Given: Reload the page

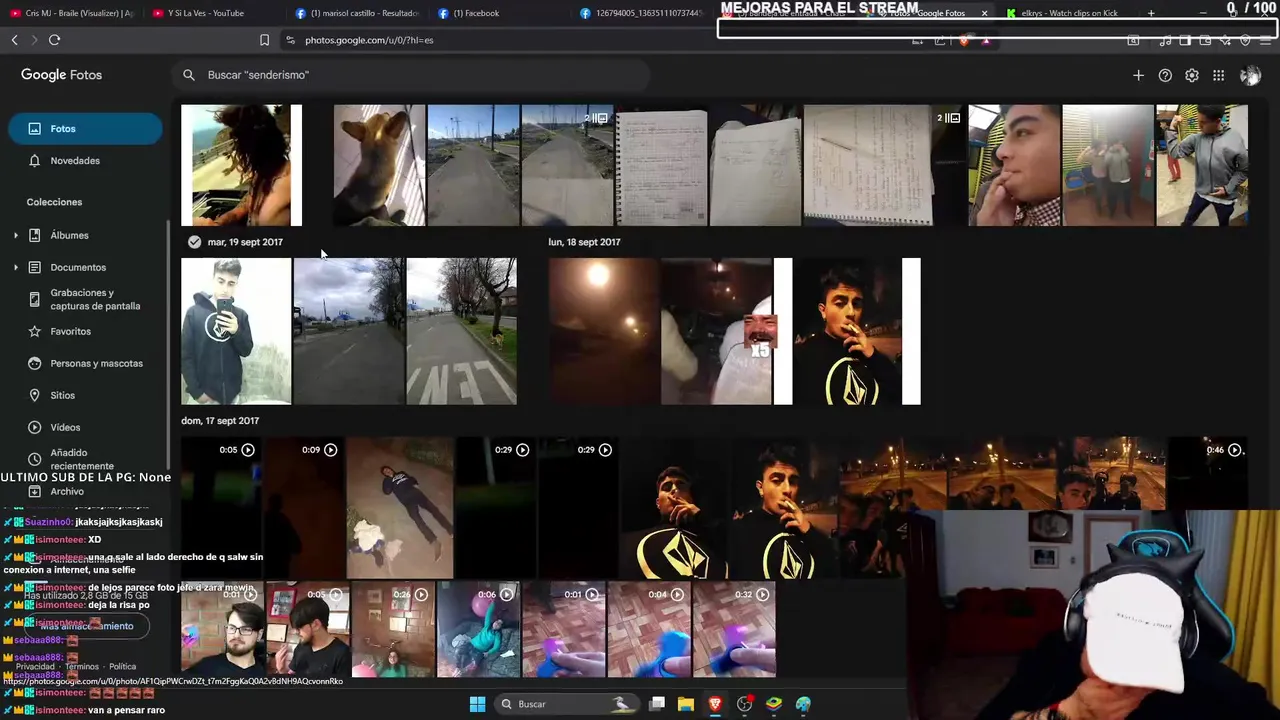Looking at the screenshot, I should [54, 40].
